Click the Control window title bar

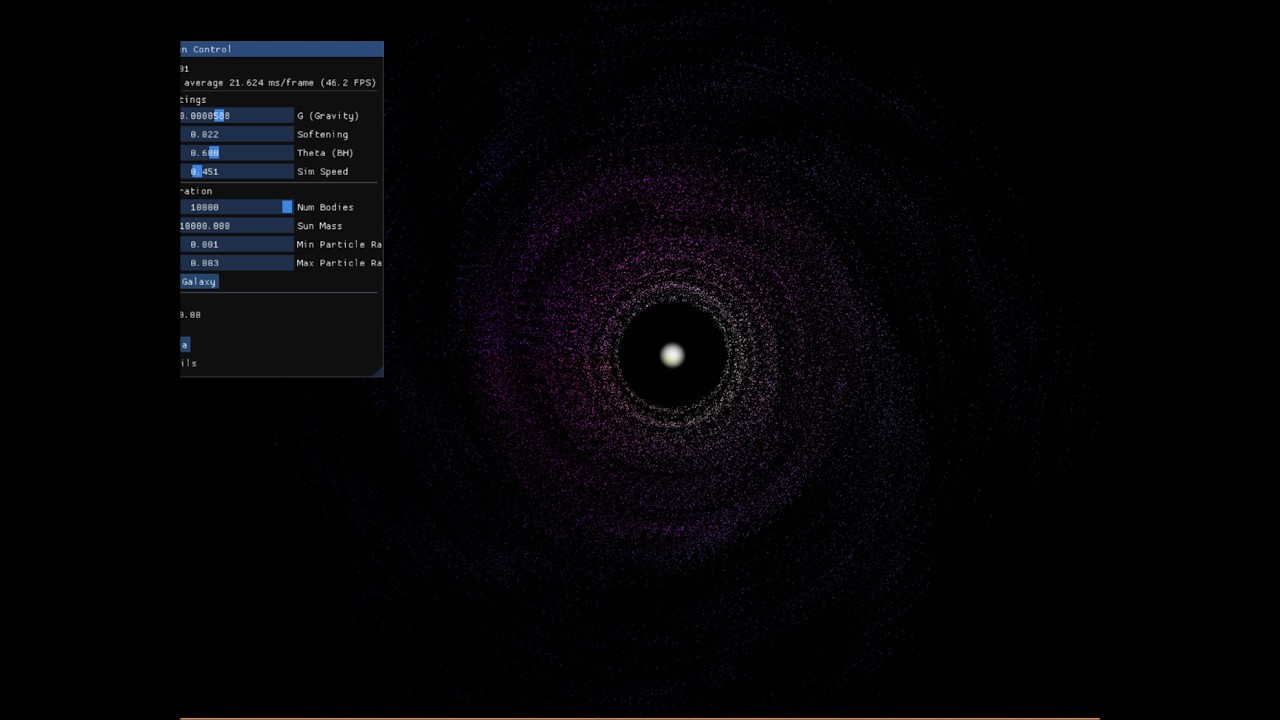[x=282, y=49]
